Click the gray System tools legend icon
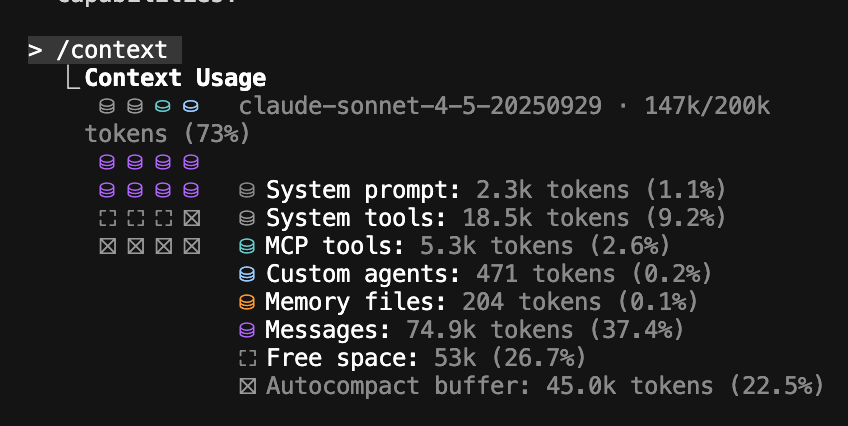This screenshot has height=426, width=848. (x=247, y=218)
